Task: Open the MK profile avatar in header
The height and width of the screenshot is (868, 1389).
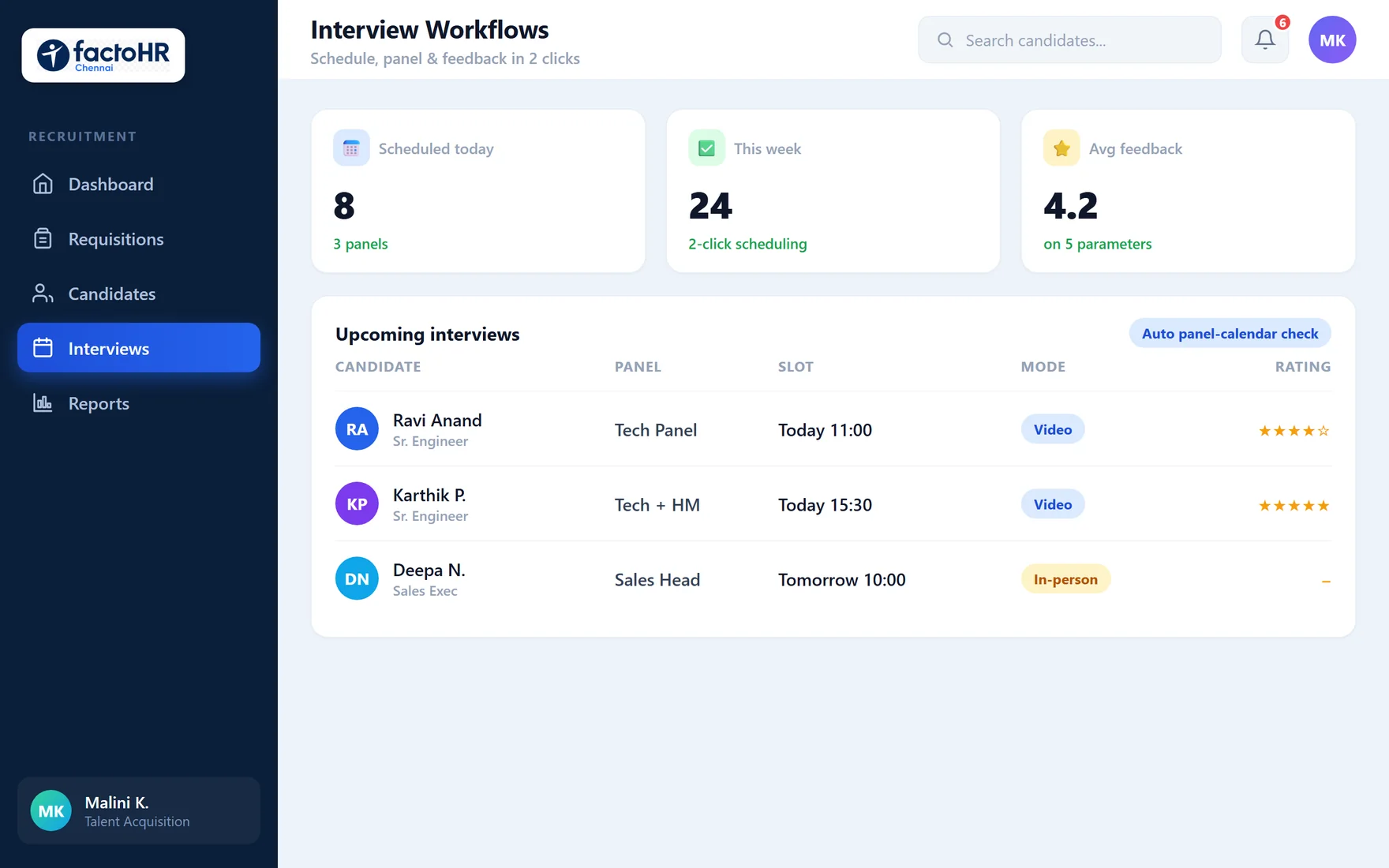Action: 1332,40
